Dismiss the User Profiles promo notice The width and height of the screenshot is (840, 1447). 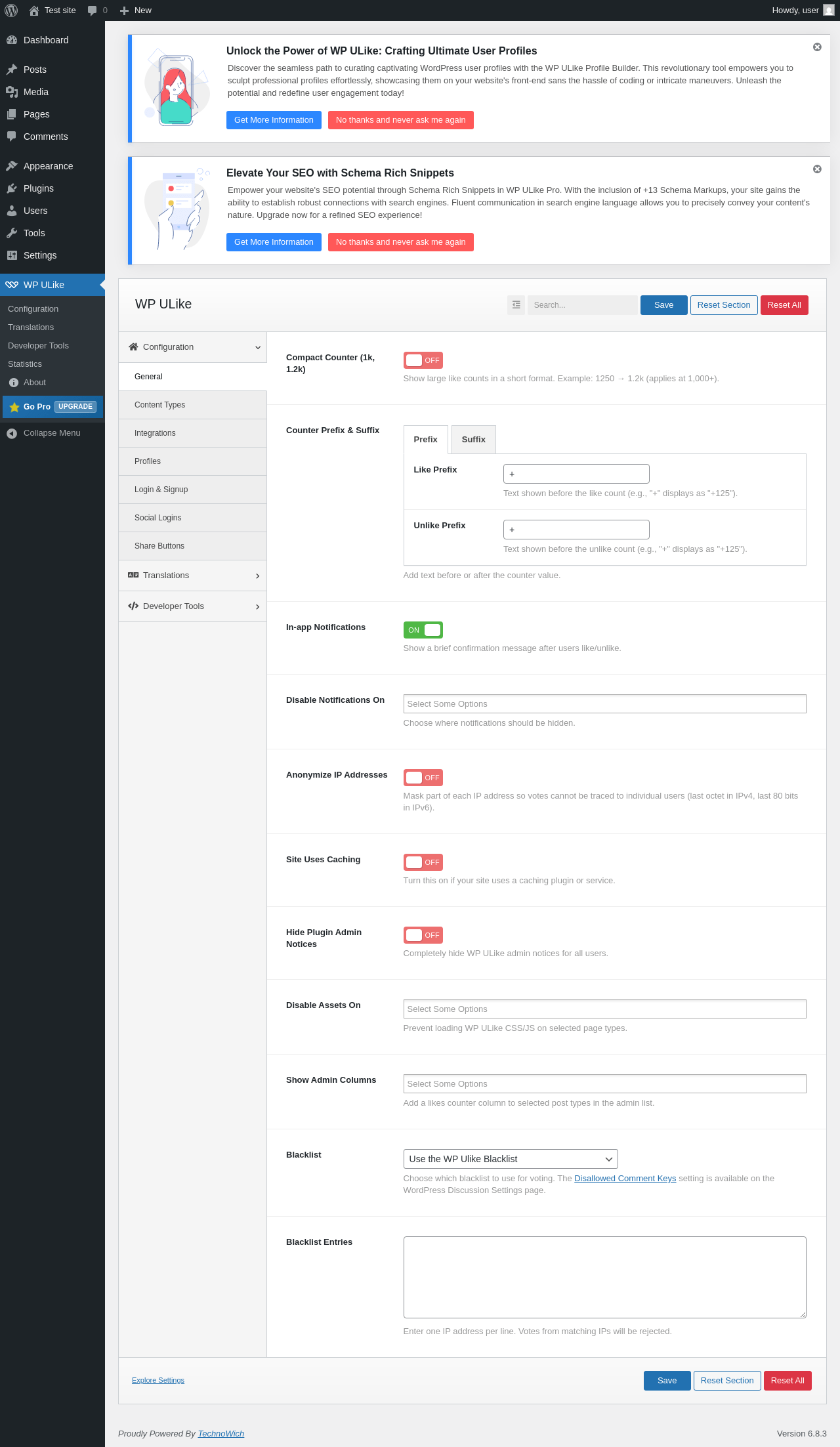point(817,47)
